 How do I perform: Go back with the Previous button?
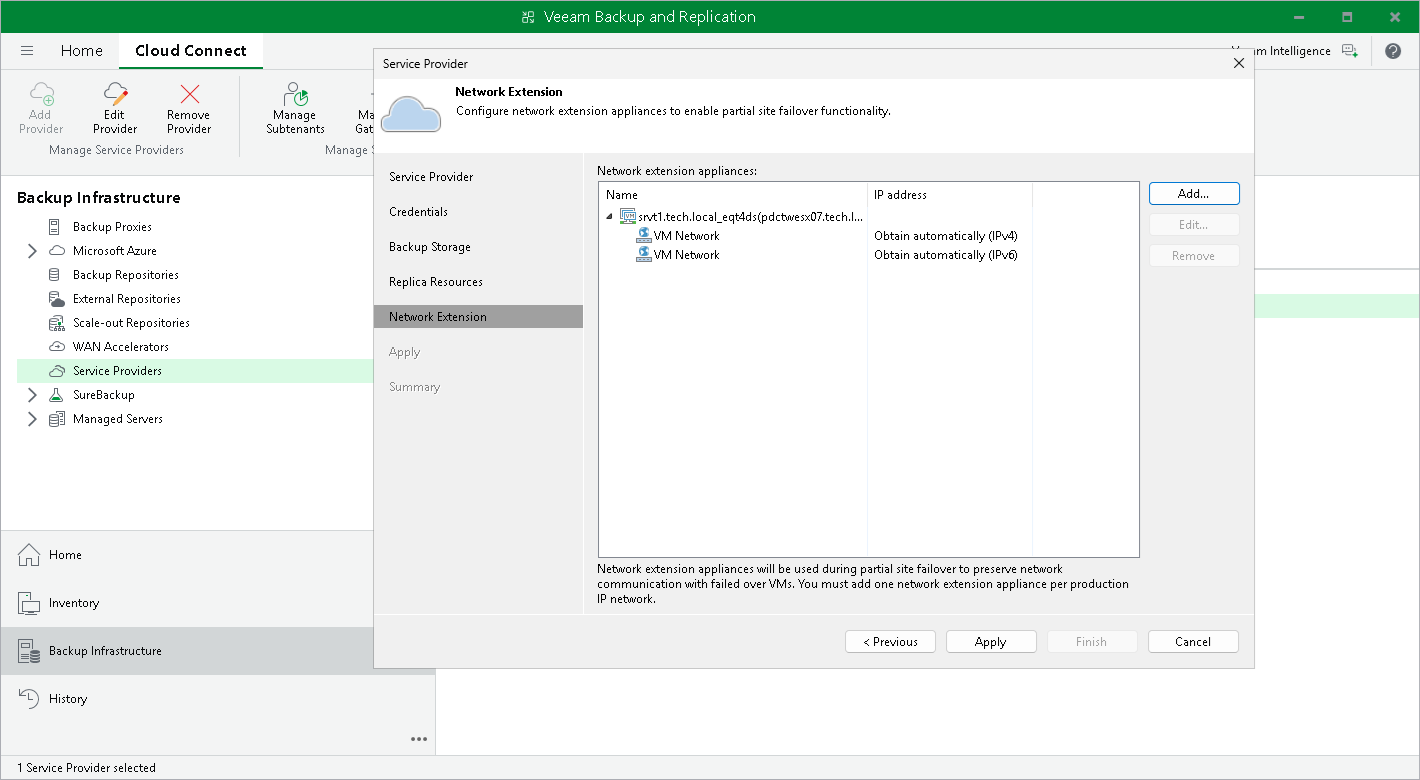point(890,642)
